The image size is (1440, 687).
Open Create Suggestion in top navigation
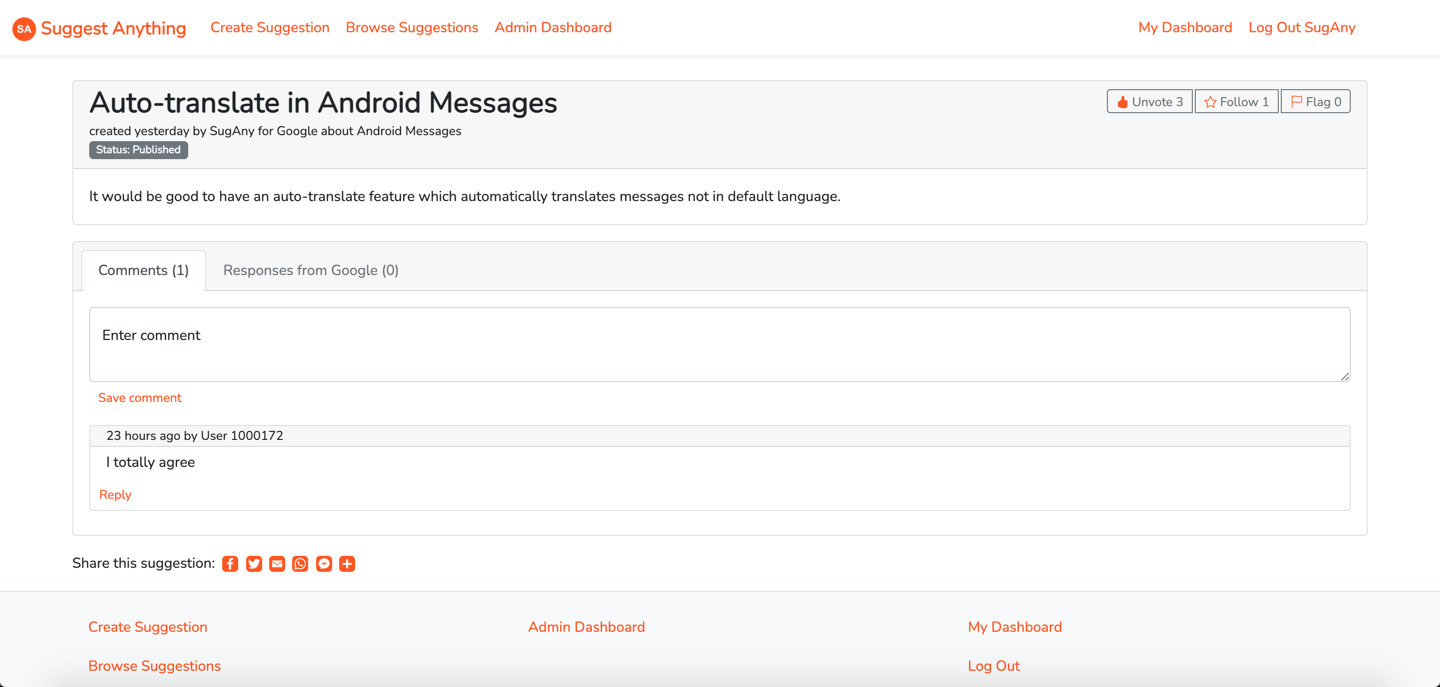coord(270,28)
